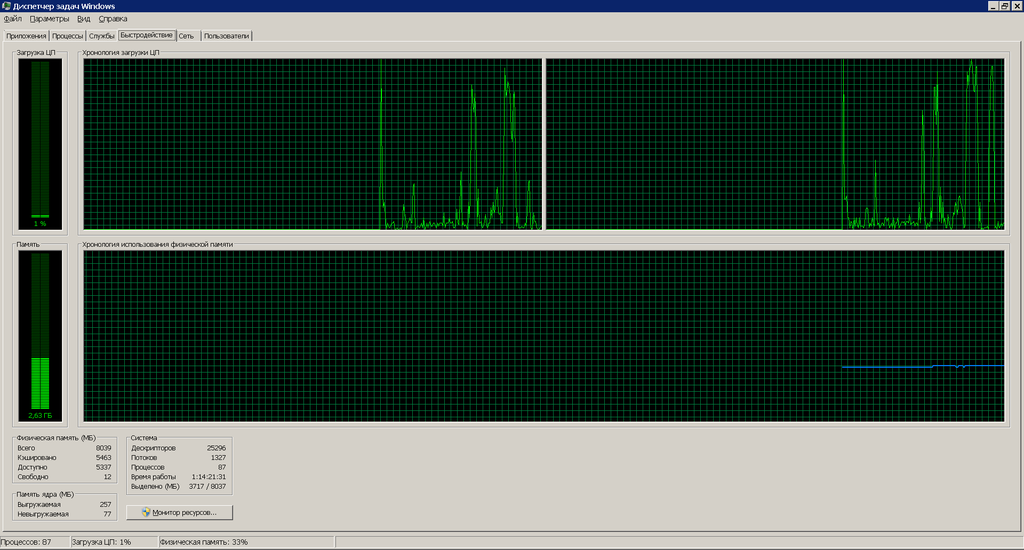The height and width of the screenshot is (550, 1024).
Task: Click the Монитор ресурсов button
Action: pos(180,513)
